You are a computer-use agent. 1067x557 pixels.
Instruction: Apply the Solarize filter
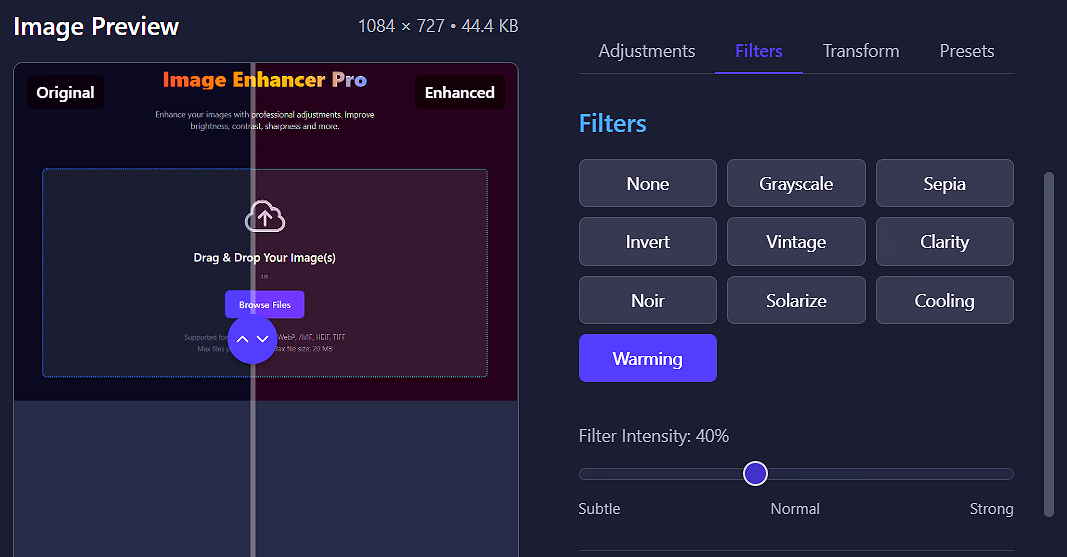tap(795, 300)
